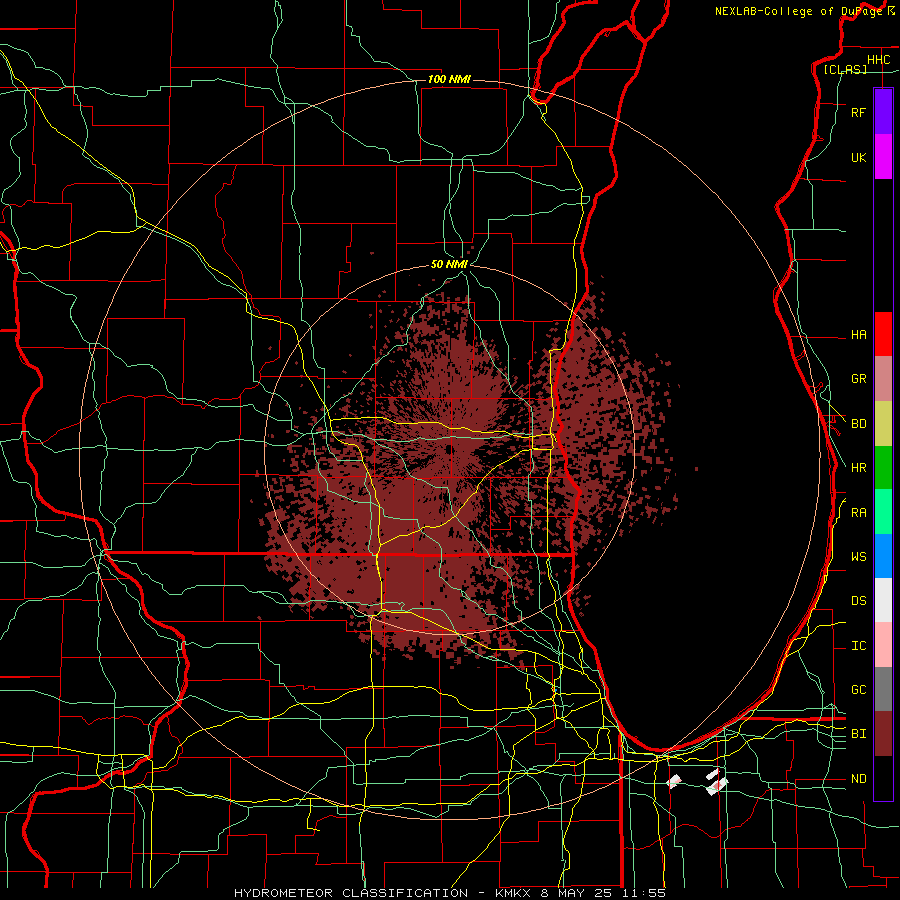Click the HR legend label

[x=858, y=468]
